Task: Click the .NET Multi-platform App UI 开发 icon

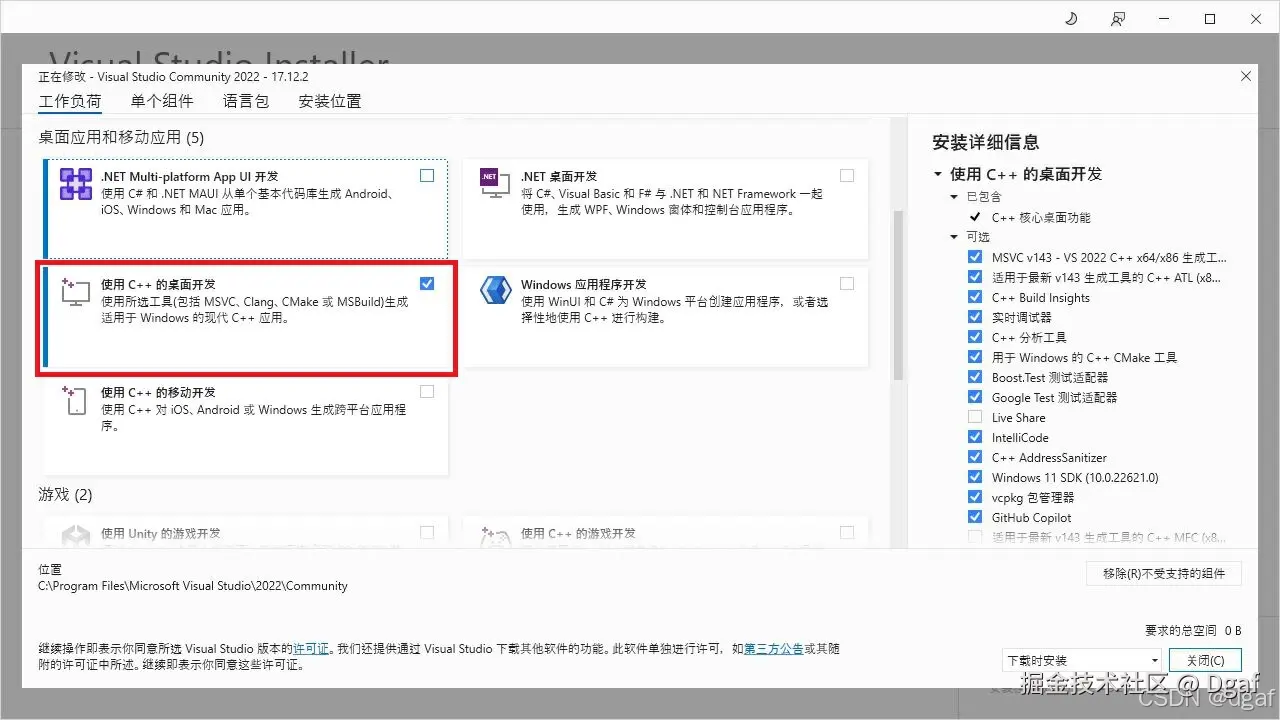Action: point(75,185)
